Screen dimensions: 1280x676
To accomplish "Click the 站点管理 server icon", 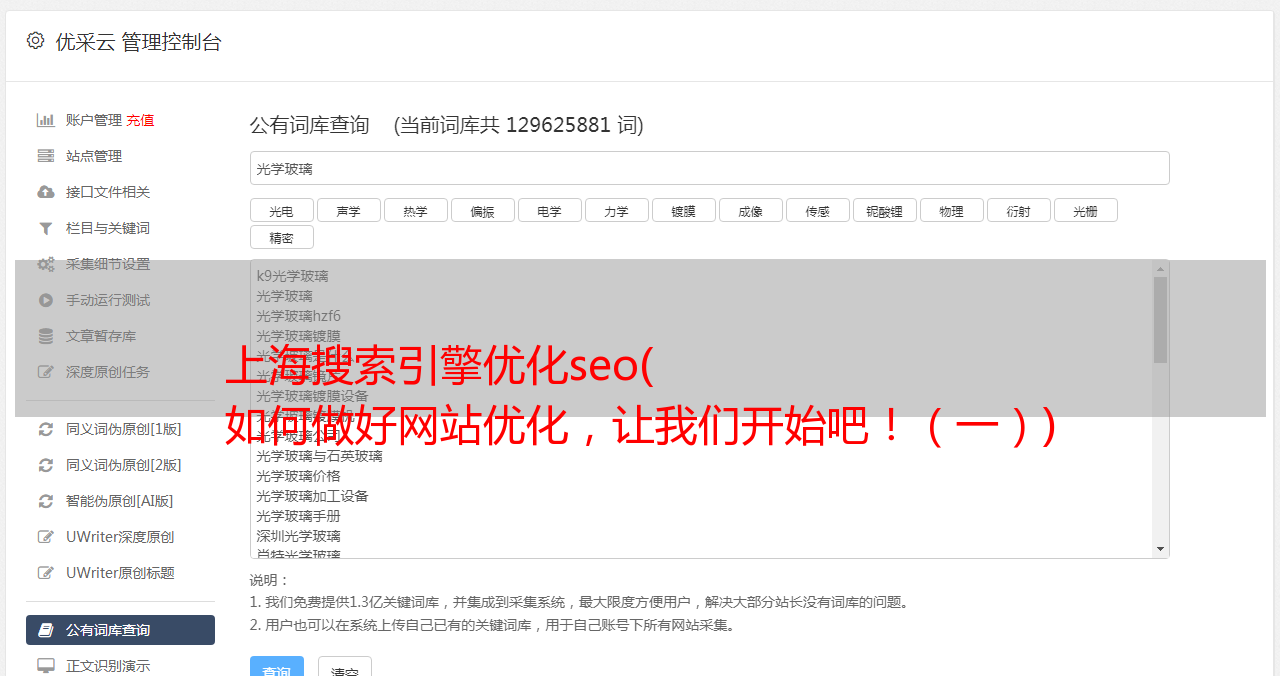I will pos(46,156).
